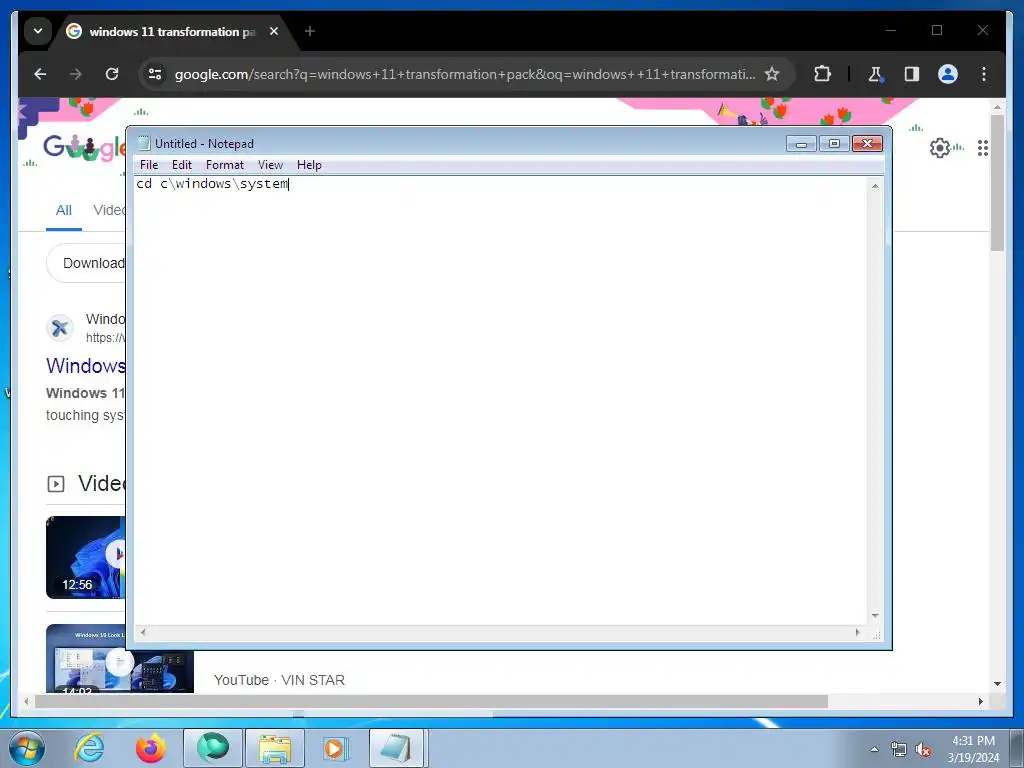Image resolution: width=1024 pixels, height=768 pixels.
Task: Toggle Chrome side panel
Action: (x=912, y=74)
